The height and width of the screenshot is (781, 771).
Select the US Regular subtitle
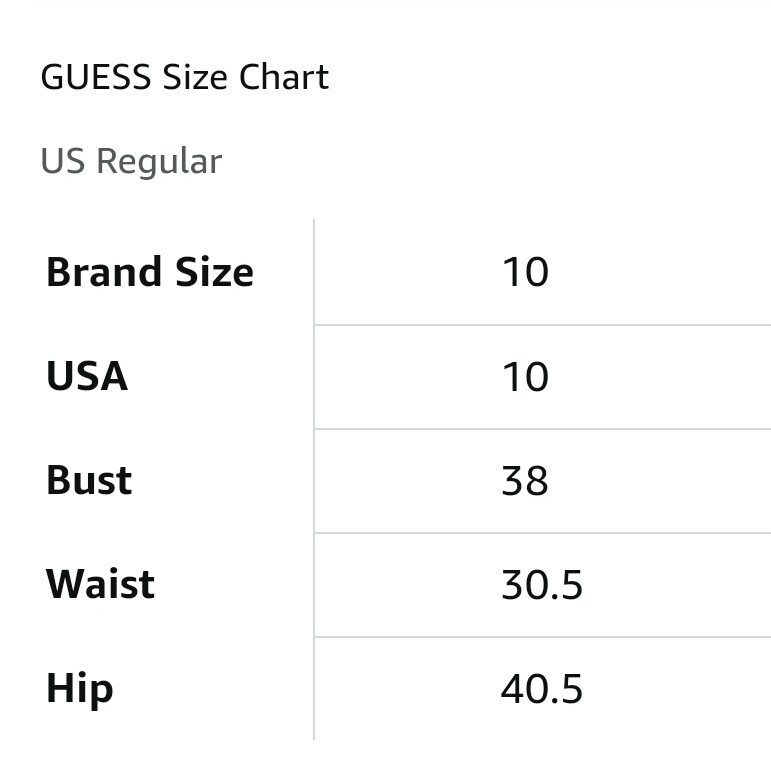[131, 161]
